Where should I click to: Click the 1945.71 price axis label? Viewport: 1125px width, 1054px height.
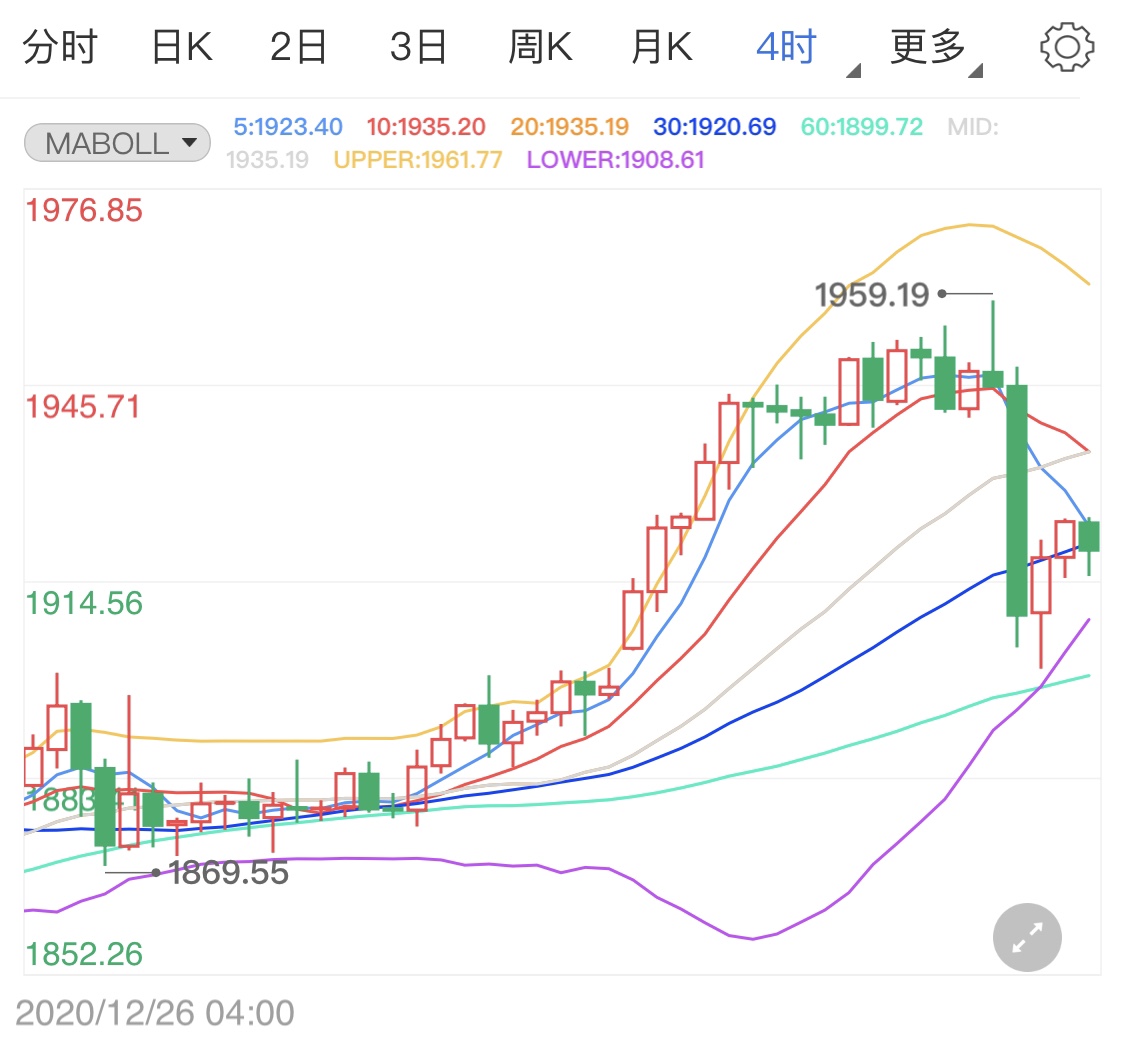[x=83, y=407]
